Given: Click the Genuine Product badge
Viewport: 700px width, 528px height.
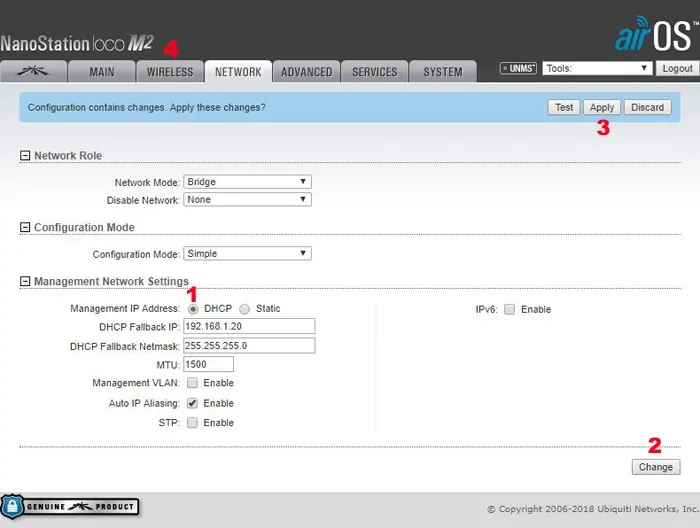Looking at the screenshot, I should click(70, 507).
